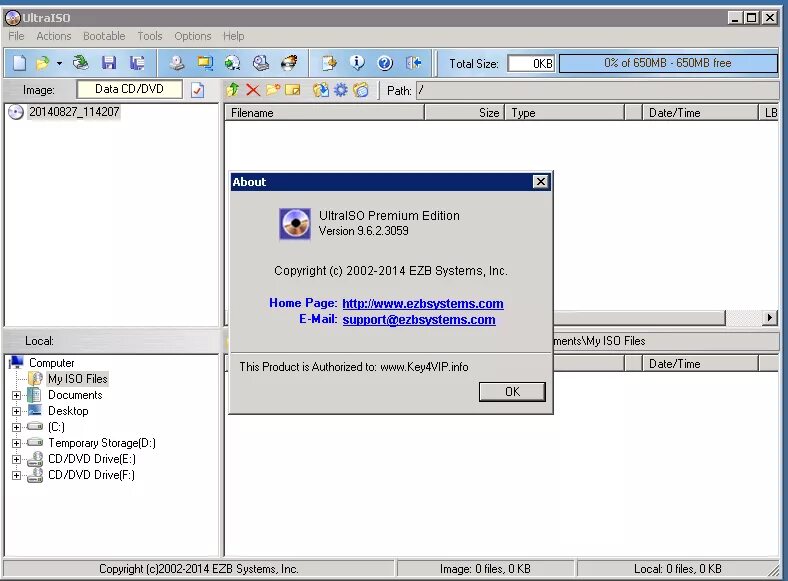Expand the CD/DVD Drive(E:) node

tap(17, 460)
